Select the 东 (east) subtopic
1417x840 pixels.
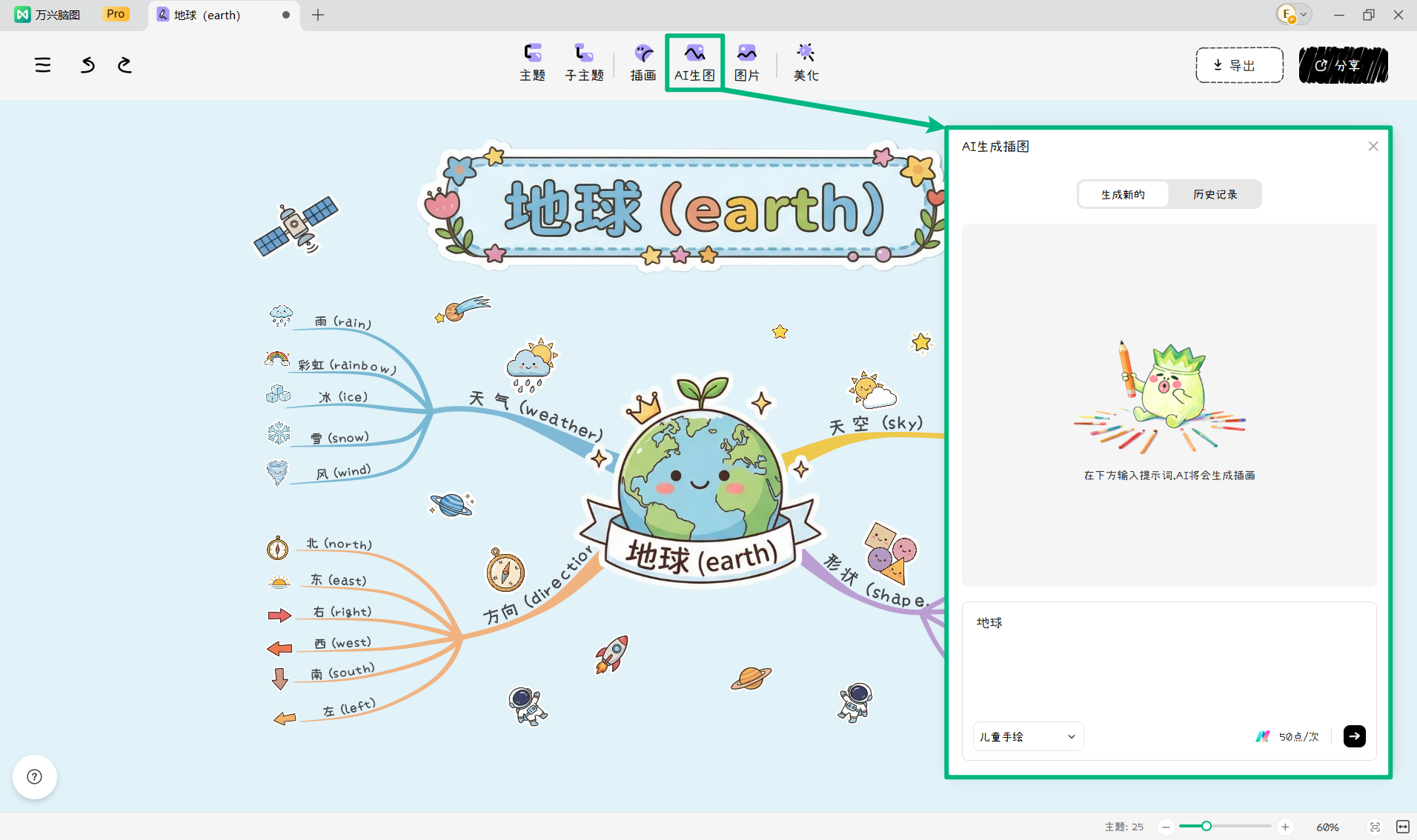click(338, 580)
